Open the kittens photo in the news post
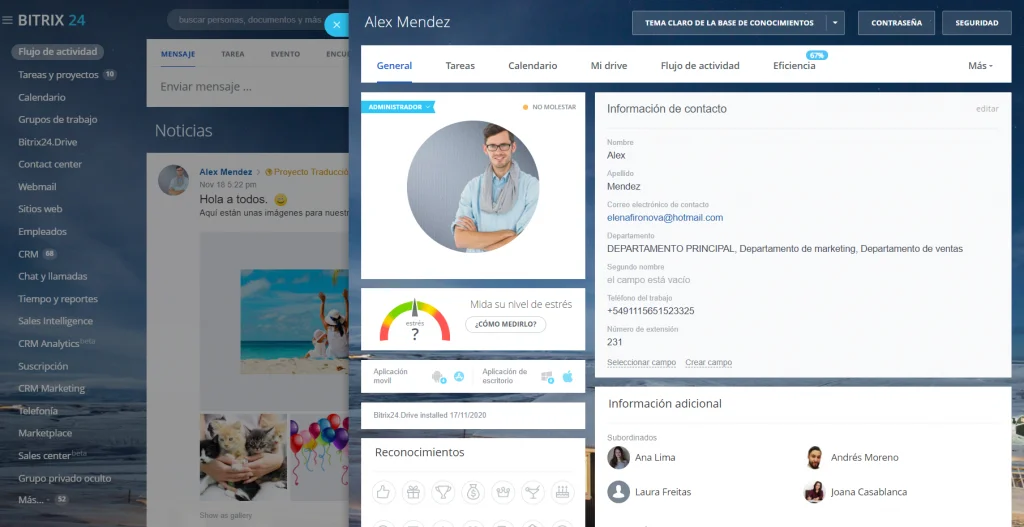Viewport: 1024px width, 527px height. click(x=244, y=457)
